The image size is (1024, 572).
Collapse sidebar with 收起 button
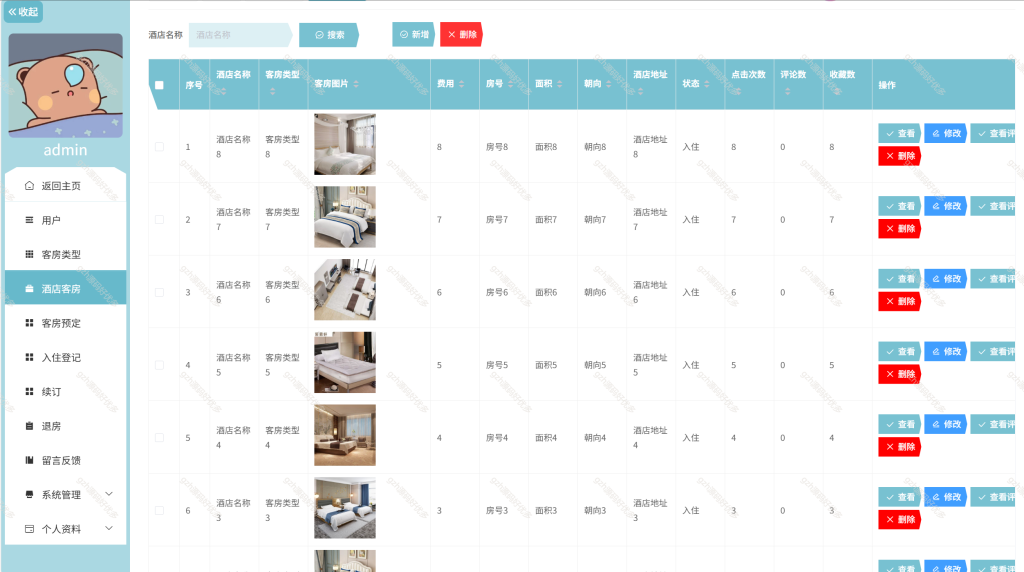[24, 12]
